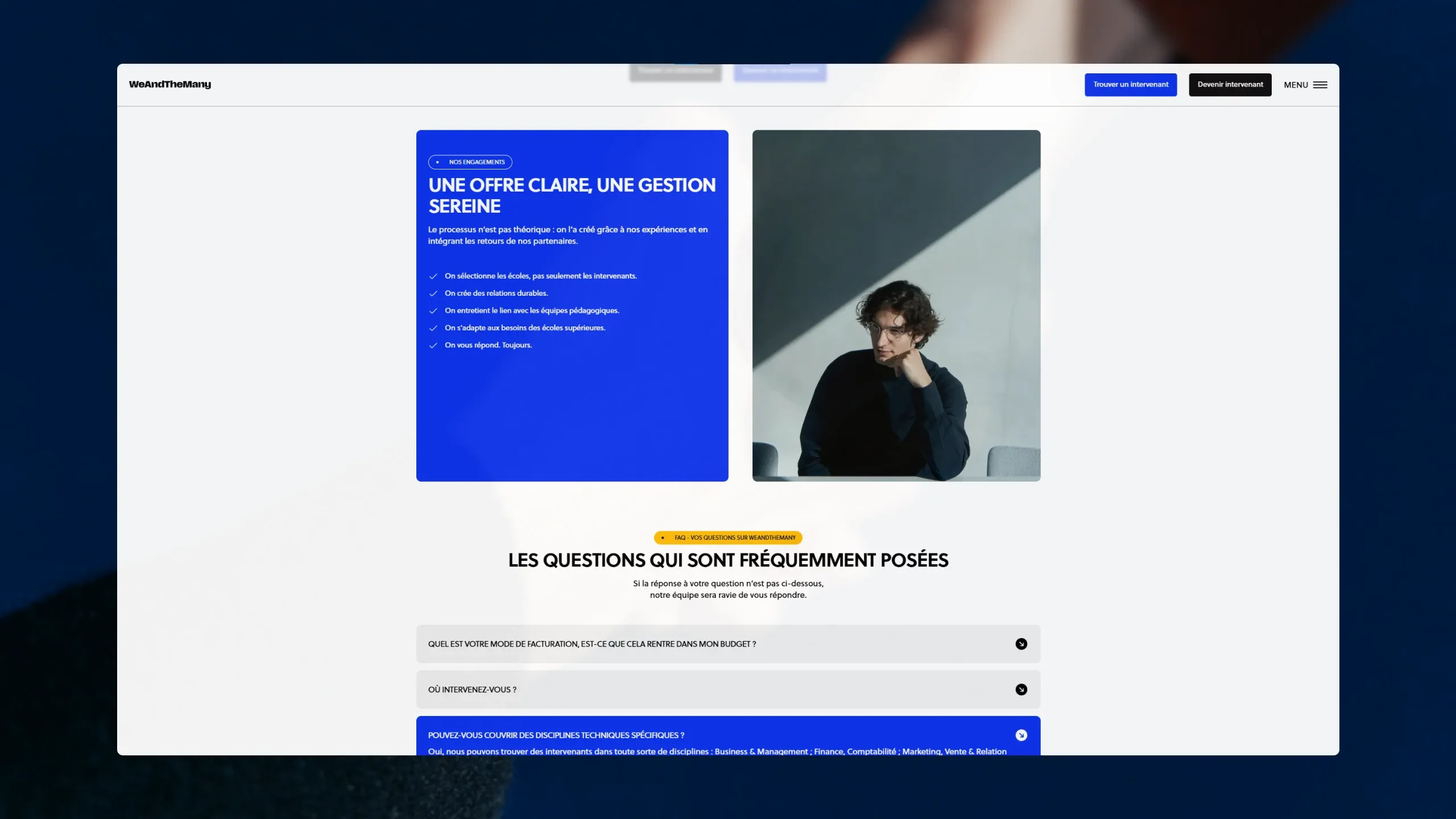
Task: Click the WeAndTheMany logo
Action: (x=169, y=84)
